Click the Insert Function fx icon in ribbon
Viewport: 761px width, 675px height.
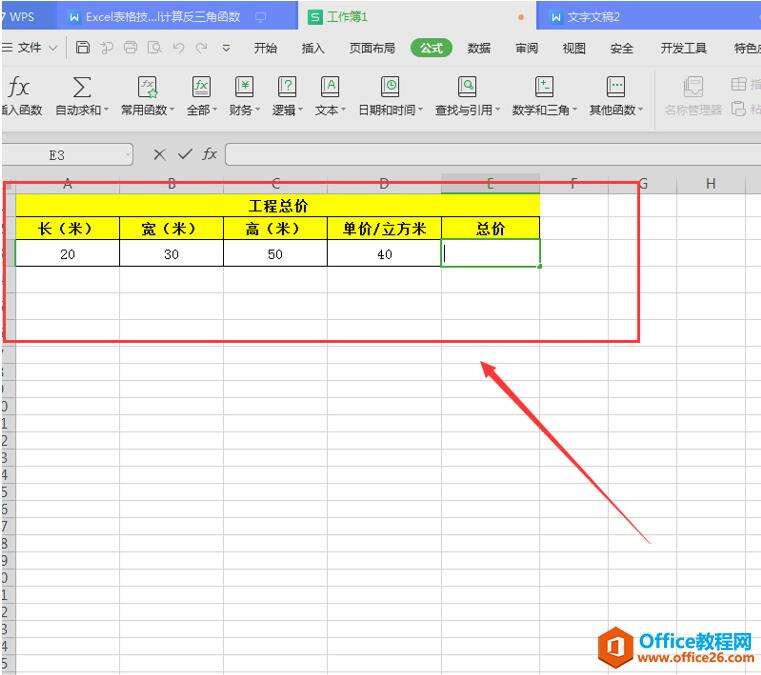[19, 87]
